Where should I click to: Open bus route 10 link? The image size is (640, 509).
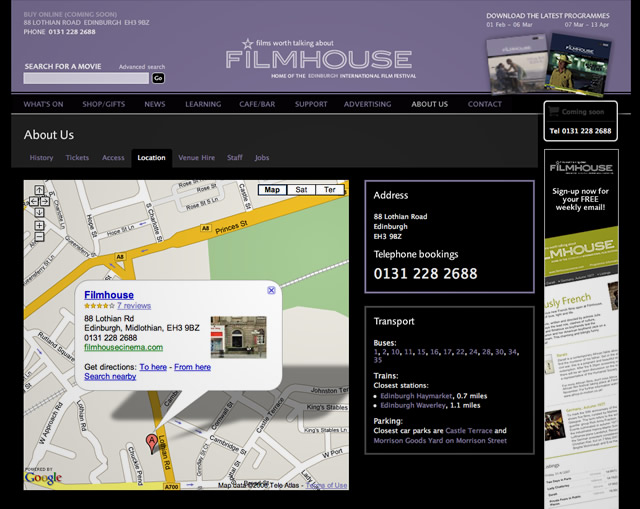pyautogui.click(x=395, y=352)
